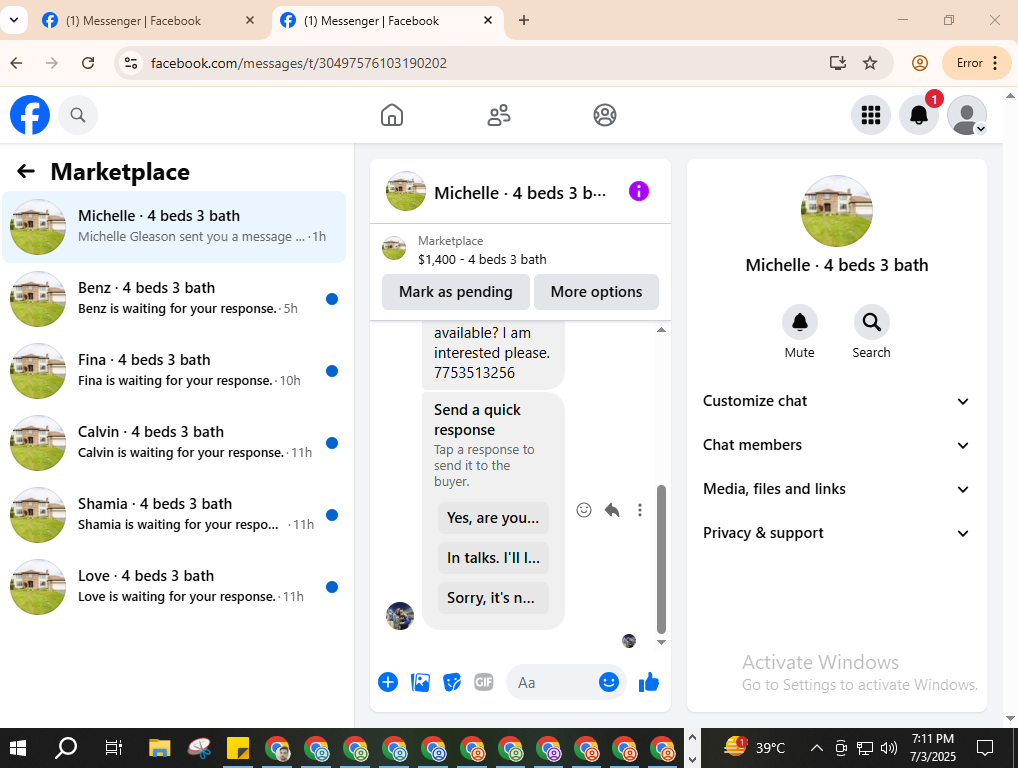Click chat scrollbar down arrow
The width and height of the screenshot is (1018, 768).
662,642
